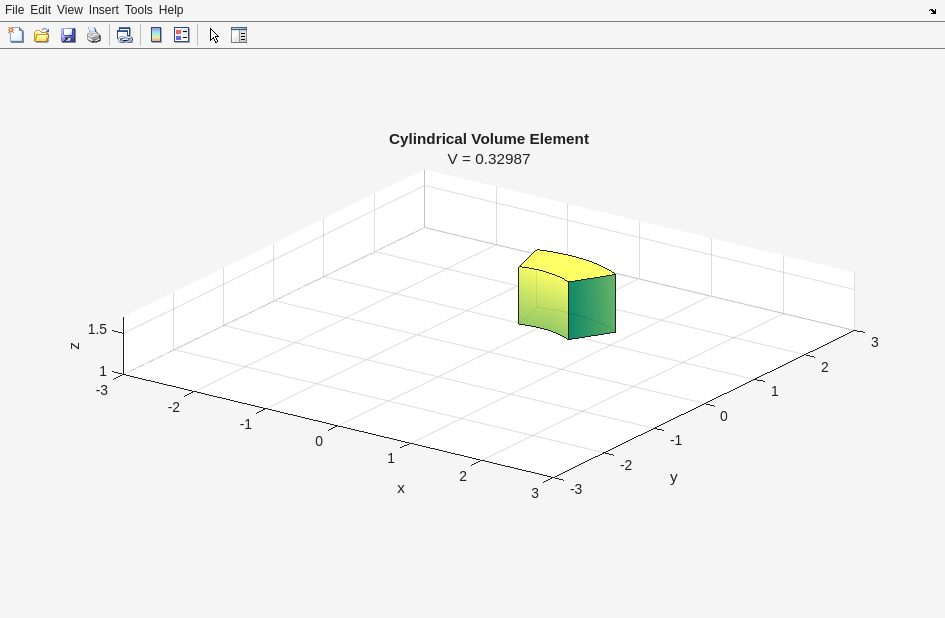Insert a colorbar from the toolbar
This screenshot has width=945, height=618.
point(156,35)
